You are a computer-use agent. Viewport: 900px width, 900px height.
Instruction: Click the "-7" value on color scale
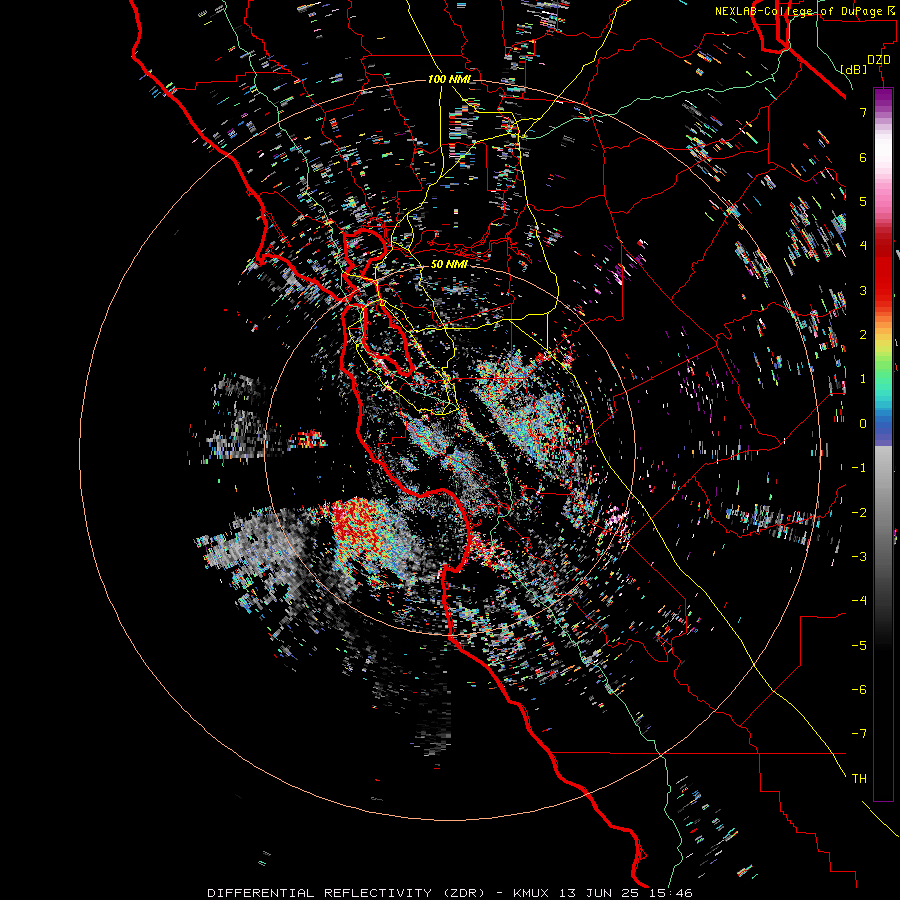pyautogui.click(x=859, y=734)
